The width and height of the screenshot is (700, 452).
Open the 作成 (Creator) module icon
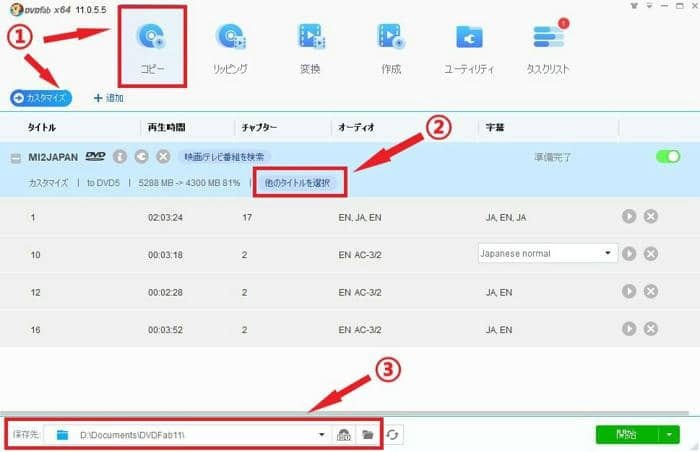coord(391,46)
